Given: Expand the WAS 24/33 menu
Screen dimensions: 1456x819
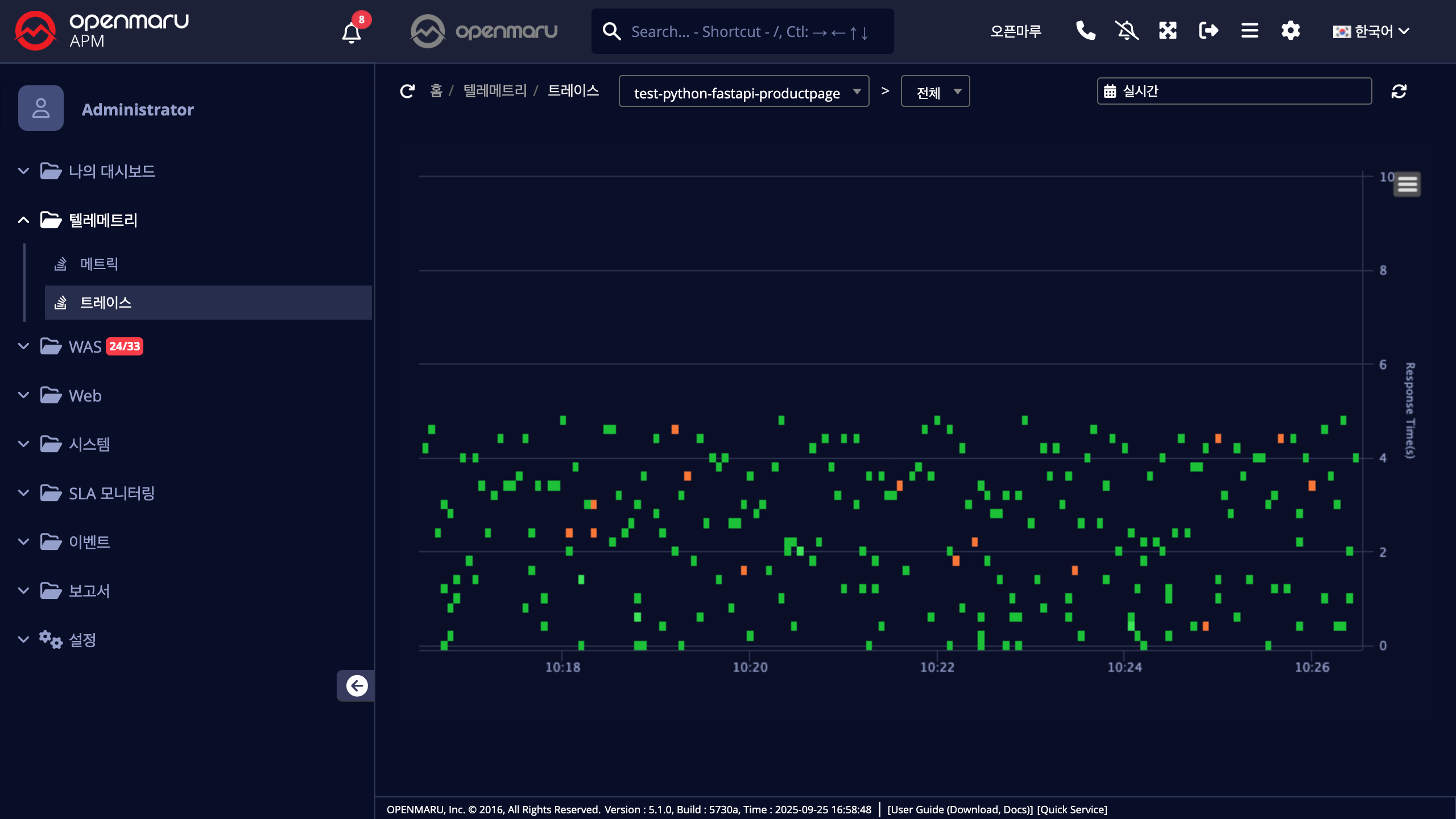Looking at the screenshot, I should pyautogui.click(x=85, y=346).
